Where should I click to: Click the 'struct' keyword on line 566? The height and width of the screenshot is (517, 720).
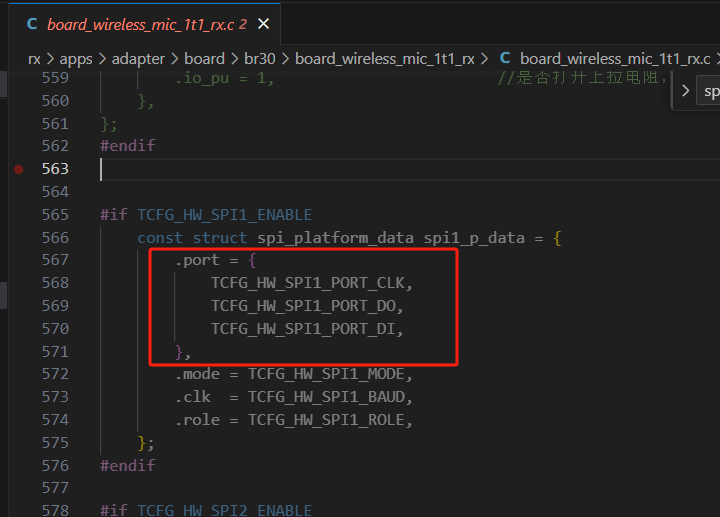click(220, 238)
